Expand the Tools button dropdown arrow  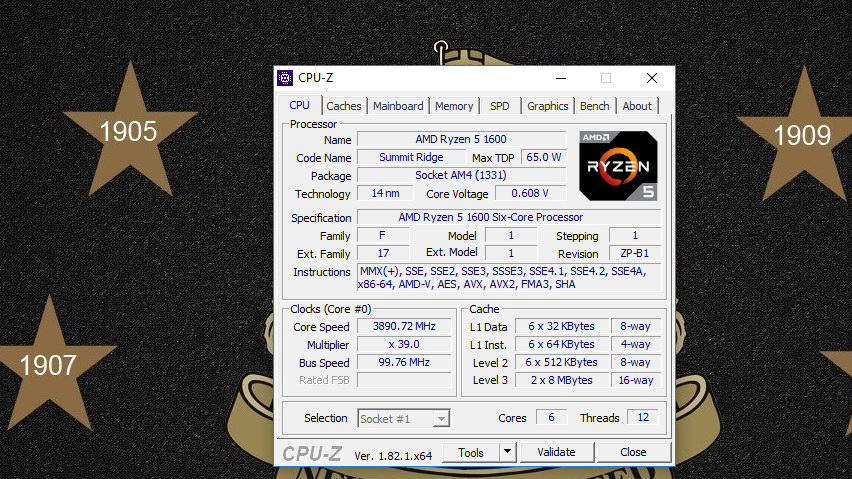click(x=507, y=452)
